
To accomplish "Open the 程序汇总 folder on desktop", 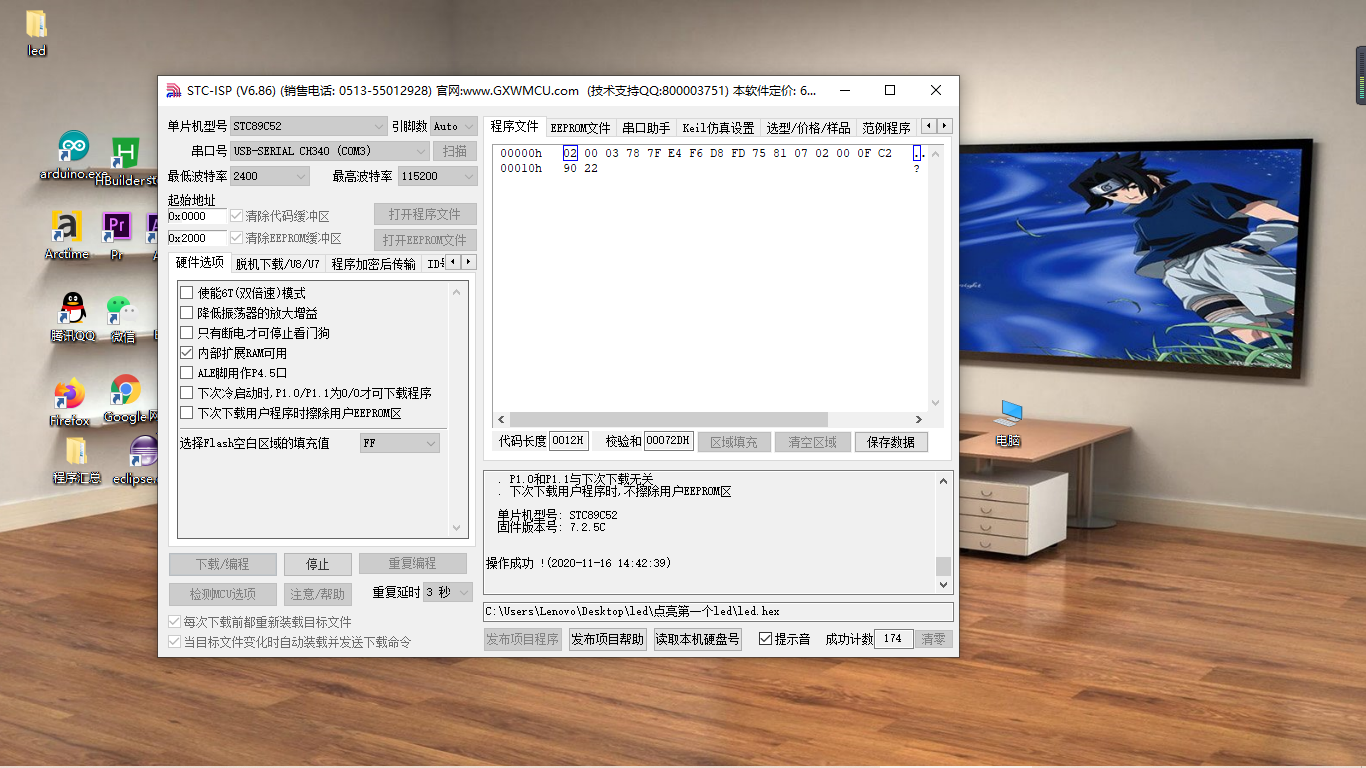I will [x=77, y=461].
